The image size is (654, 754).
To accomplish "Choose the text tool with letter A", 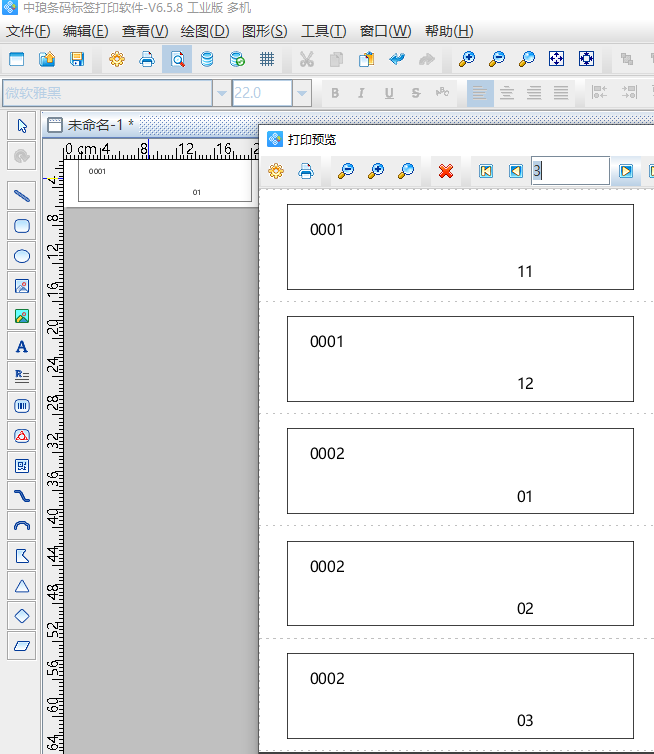I will tap(22, 346).
